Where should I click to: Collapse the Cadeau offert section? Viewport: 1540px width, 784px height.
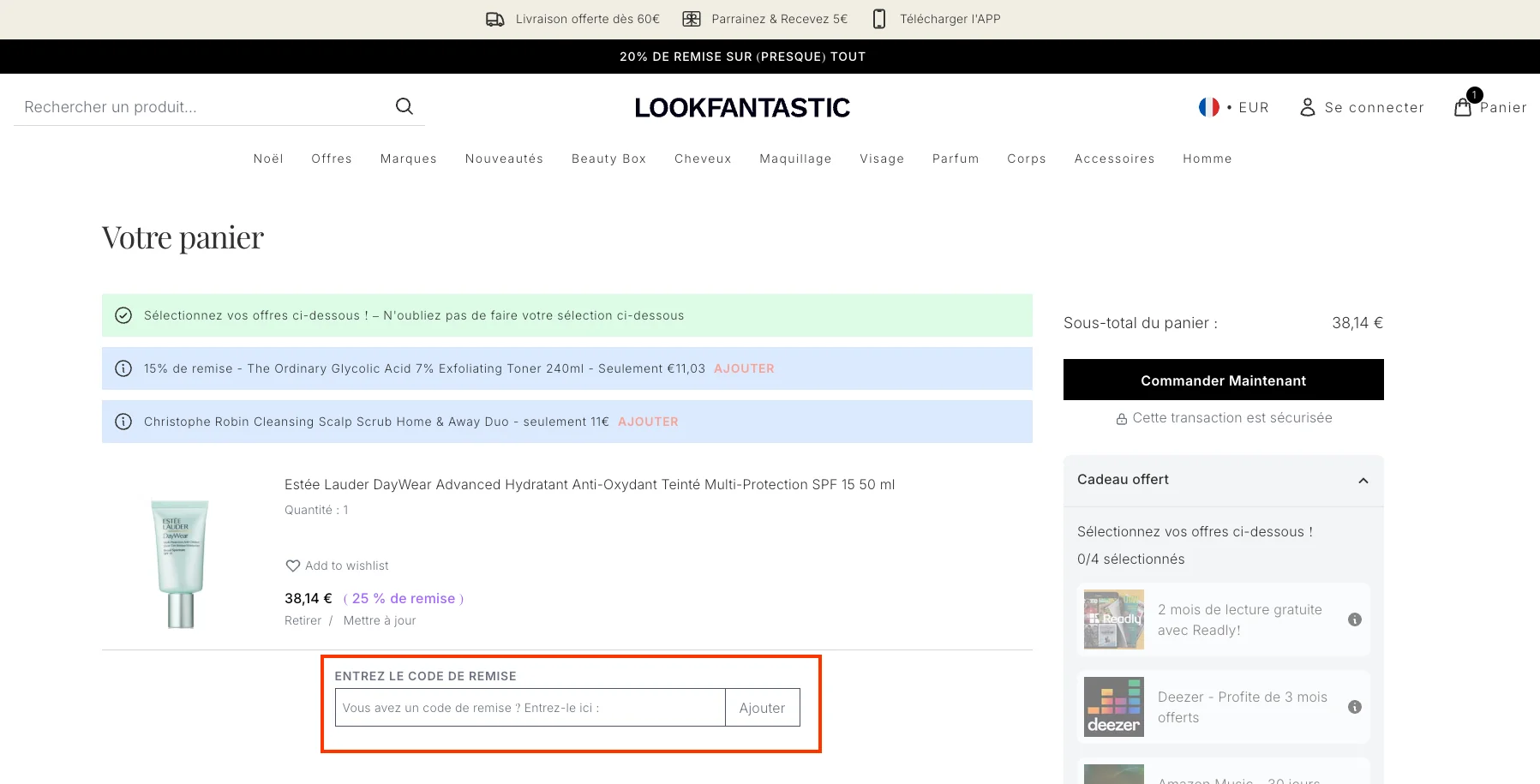(1363, 481)
